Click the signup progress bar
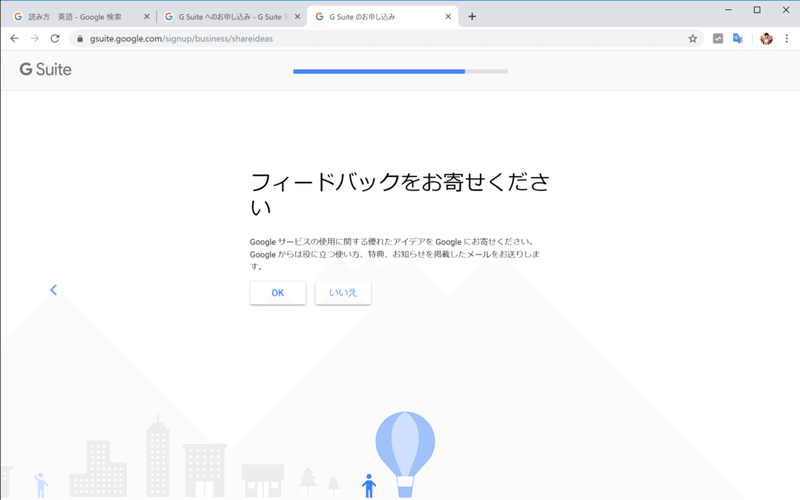 tap(401, 71)
